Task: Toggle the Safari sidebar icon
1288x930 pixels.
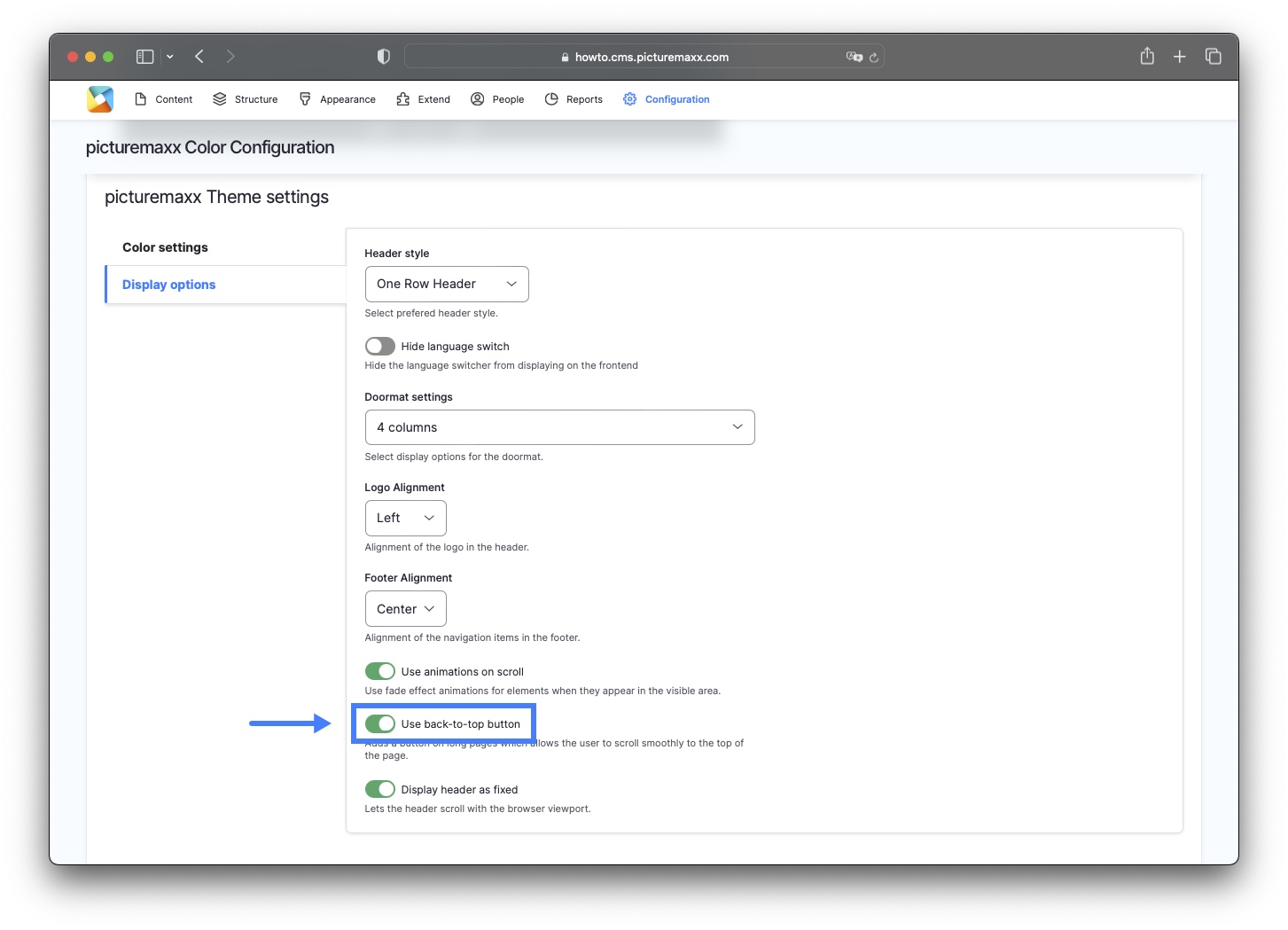Action: click(x=144, y=57)
